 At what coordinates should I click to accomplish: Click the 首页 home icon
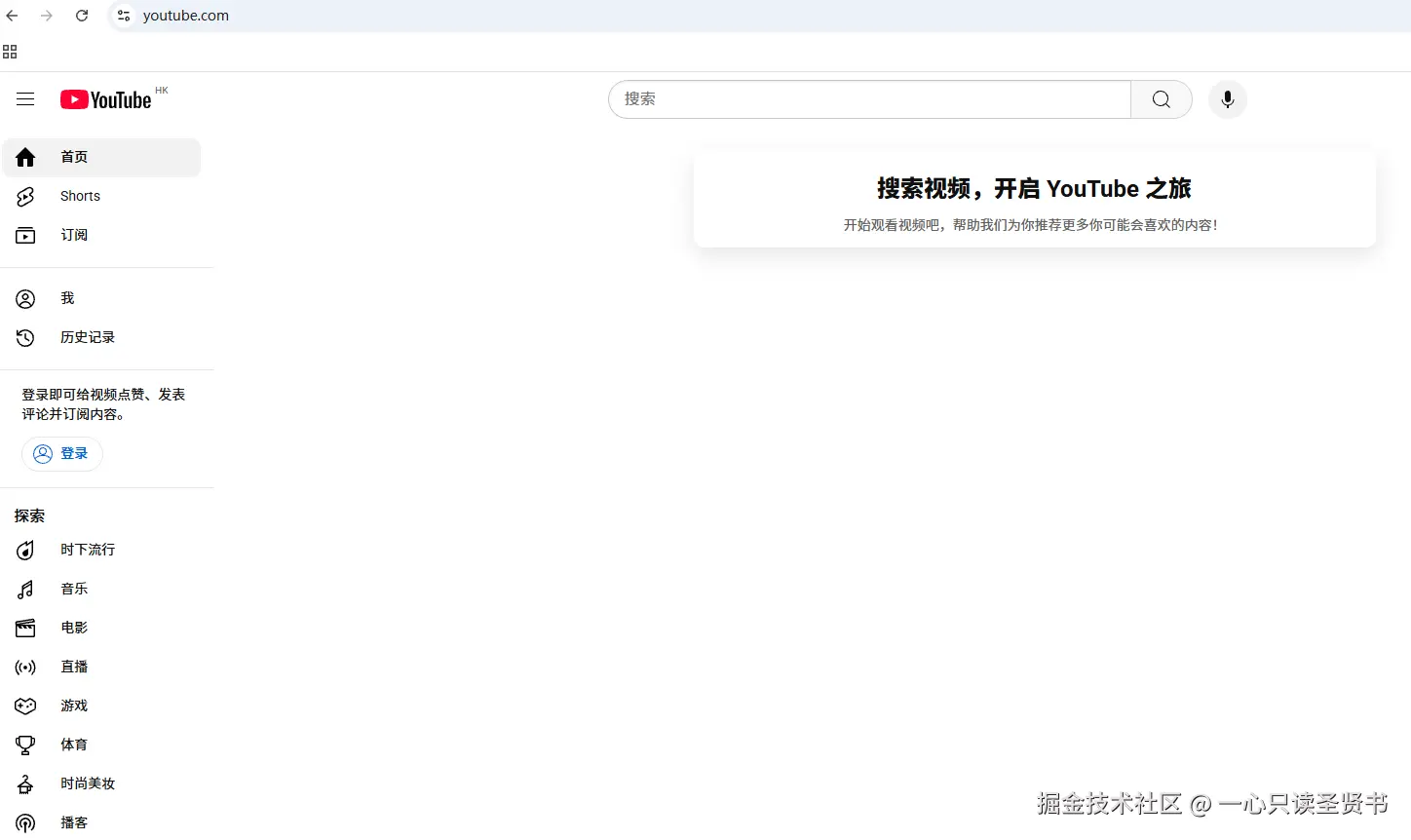[x=25, y=157]
